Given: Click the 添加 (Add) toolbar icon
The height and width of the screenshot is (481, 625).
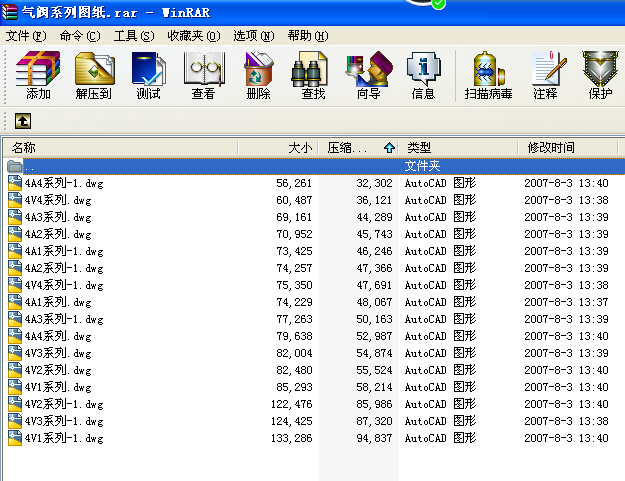Looking at the screenshot, I should (x=38, y=75).
